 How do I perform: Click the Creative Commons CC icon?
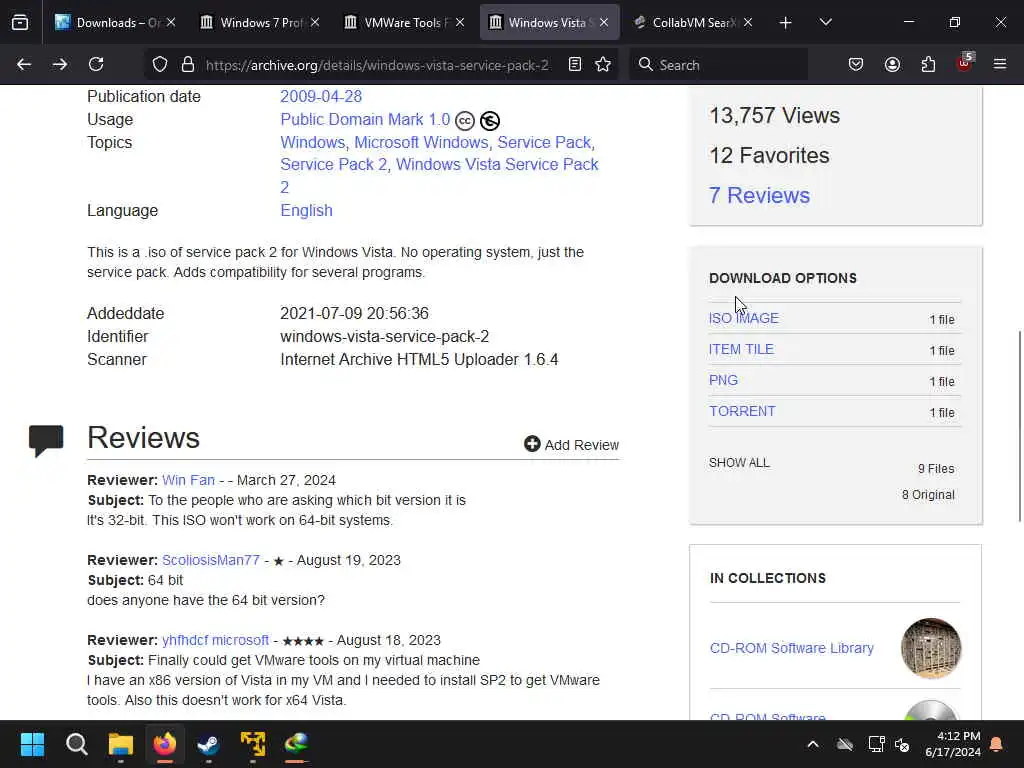(x=464, y=121)
